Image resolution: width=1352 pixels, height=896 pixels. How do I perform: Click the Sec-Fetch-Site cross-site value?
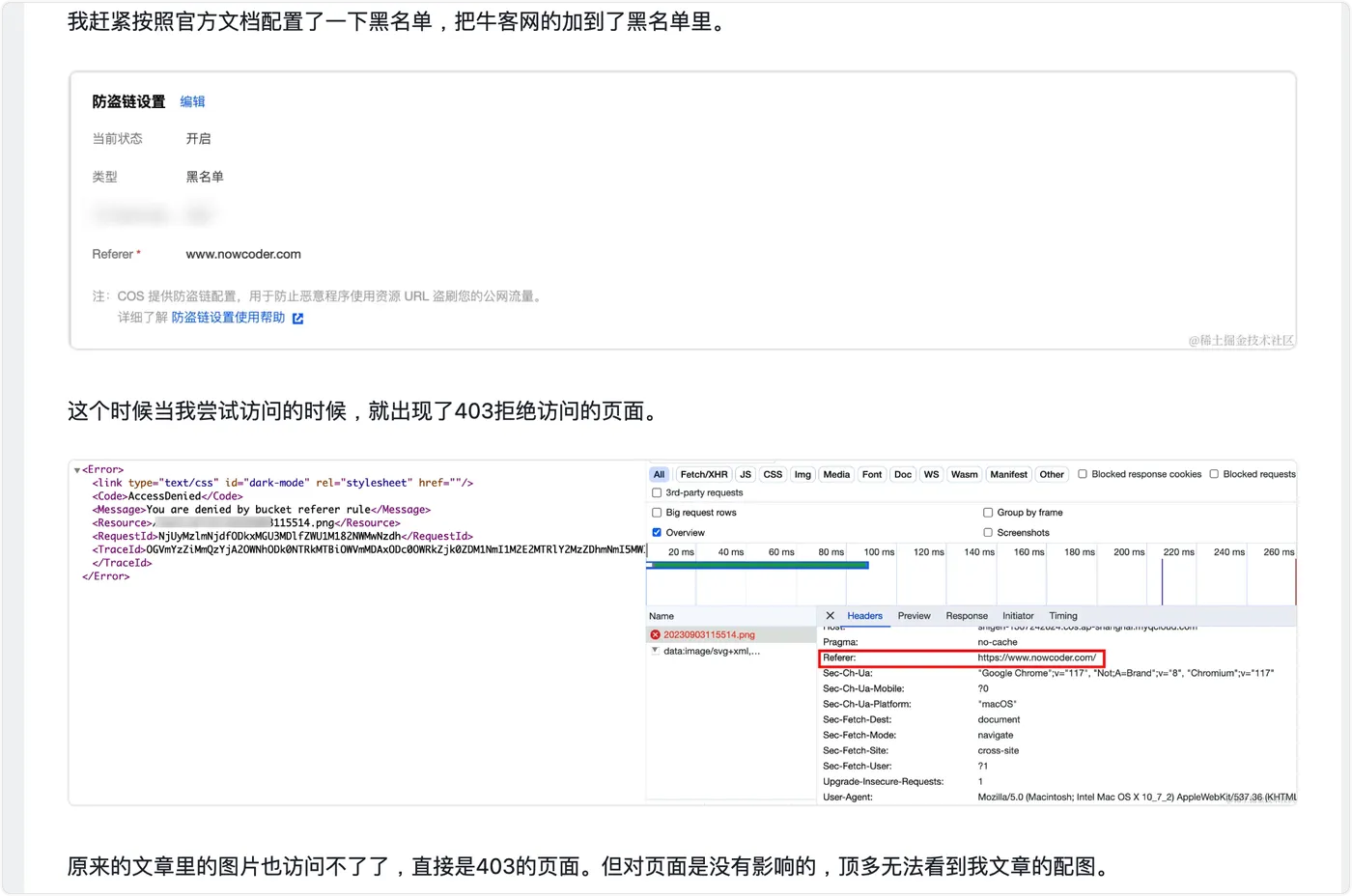(x=998, y=750)
